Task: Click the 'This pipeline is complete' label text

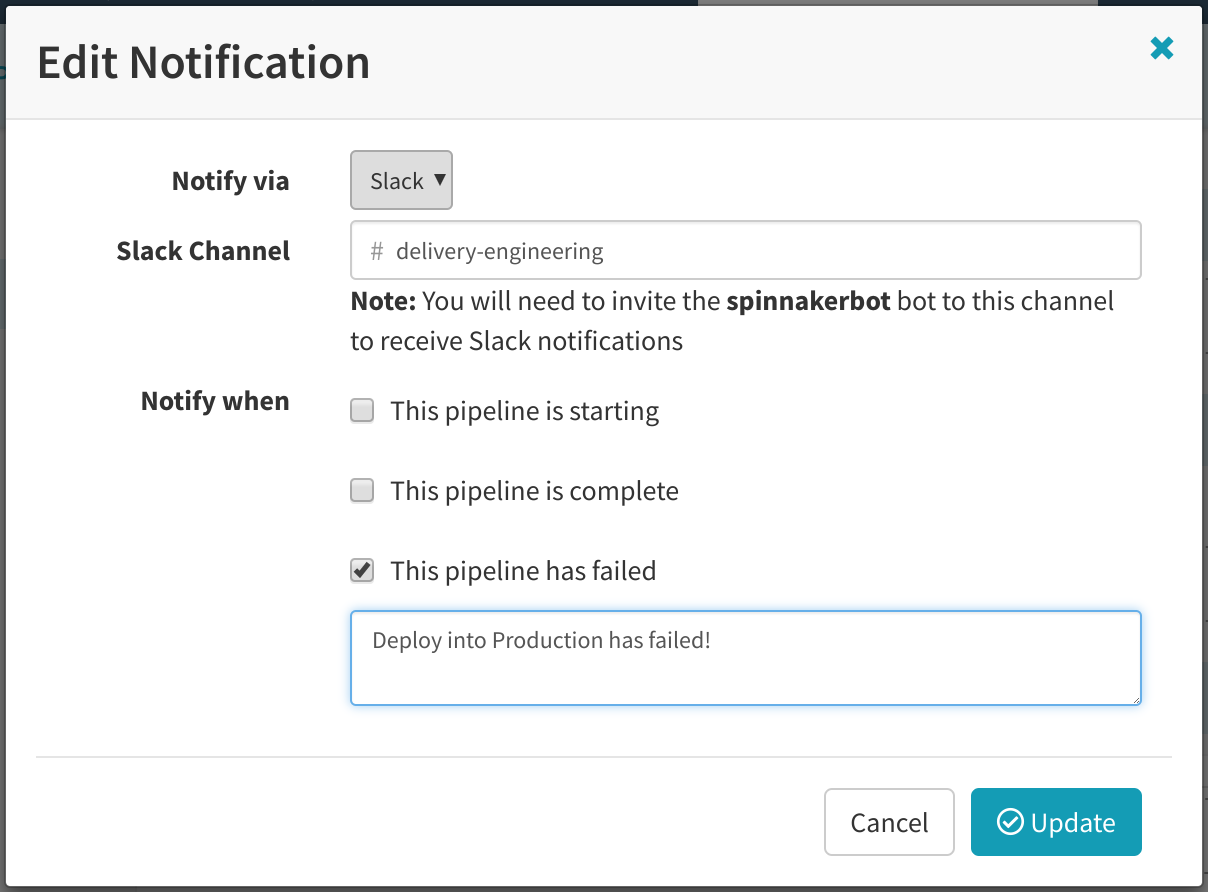Action: (x=534, y=492)
